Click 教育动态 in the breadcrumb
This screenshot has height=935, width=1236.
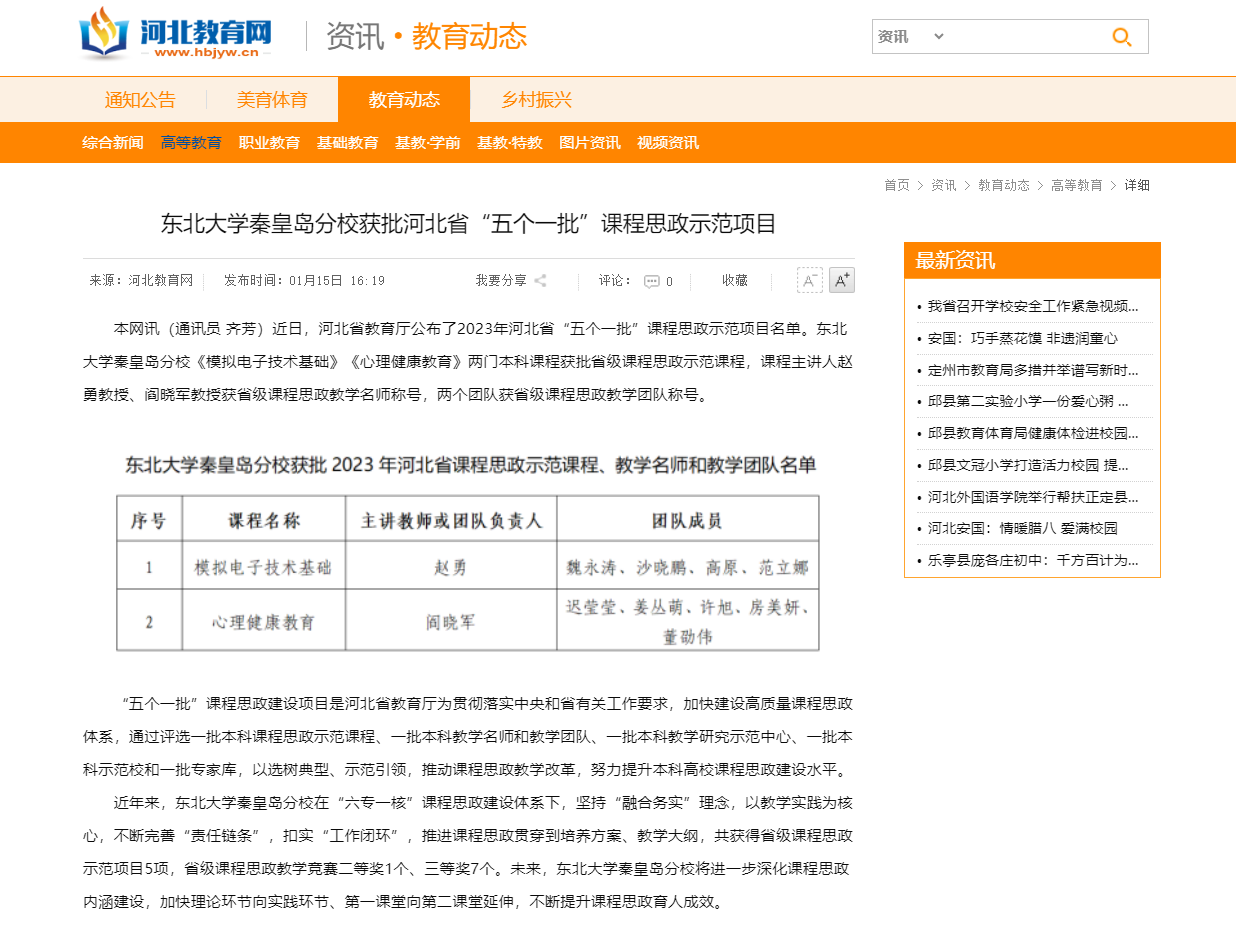tap(1004, 185)
